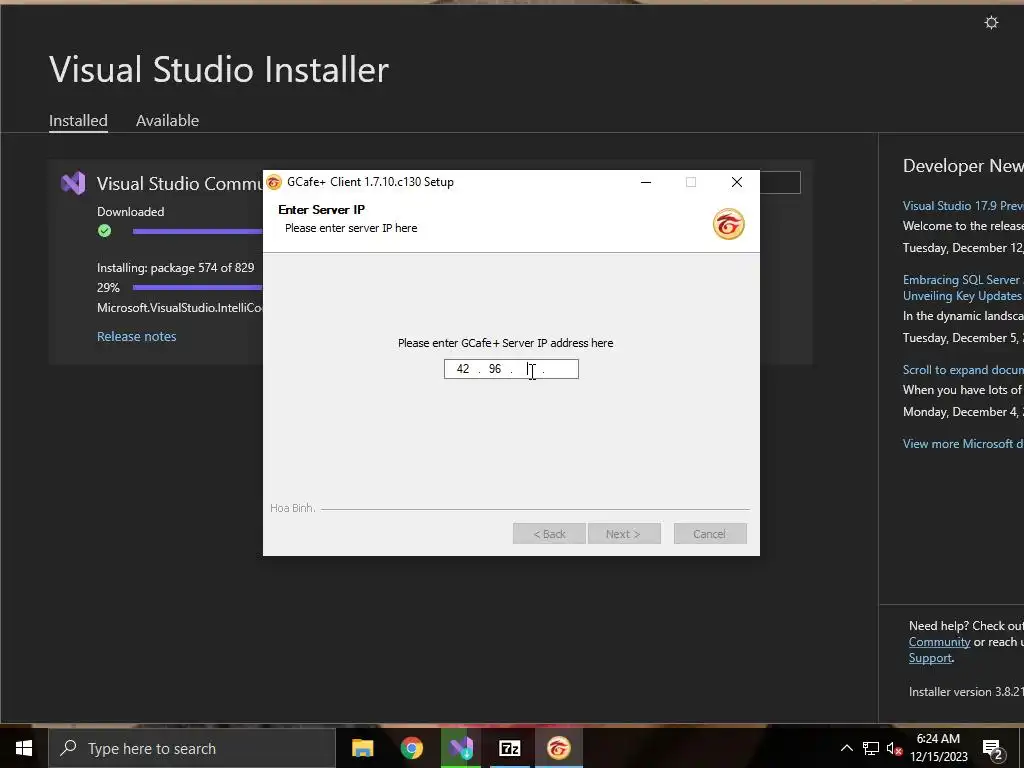The width and height of the screenshot is (1024, 768).
Task: Click the Back button in setup
Action: click(x=549, y=534)
